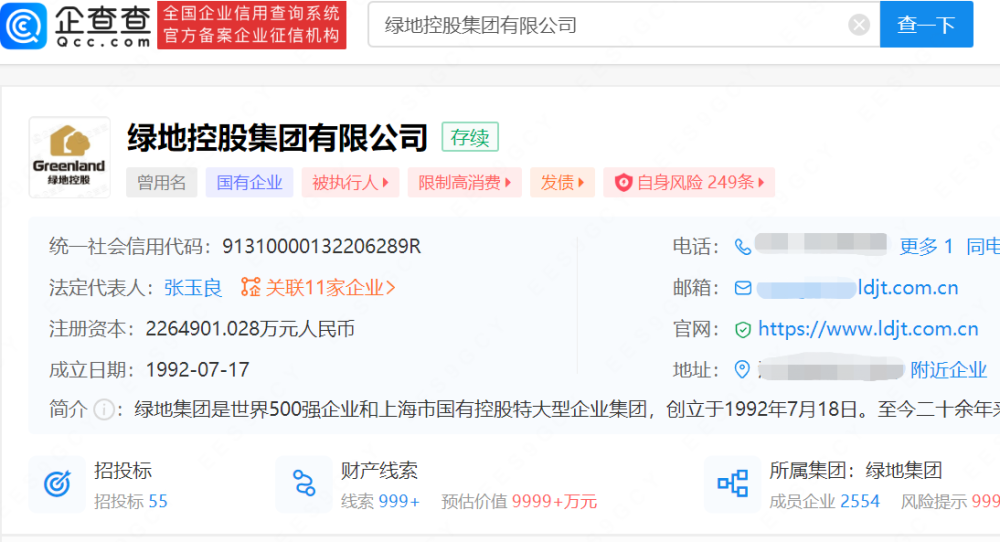Viewport: 1000px width, 542px height.
Task: Click the company title 绿地控股集团有限公司
Action: pos(277,137)
